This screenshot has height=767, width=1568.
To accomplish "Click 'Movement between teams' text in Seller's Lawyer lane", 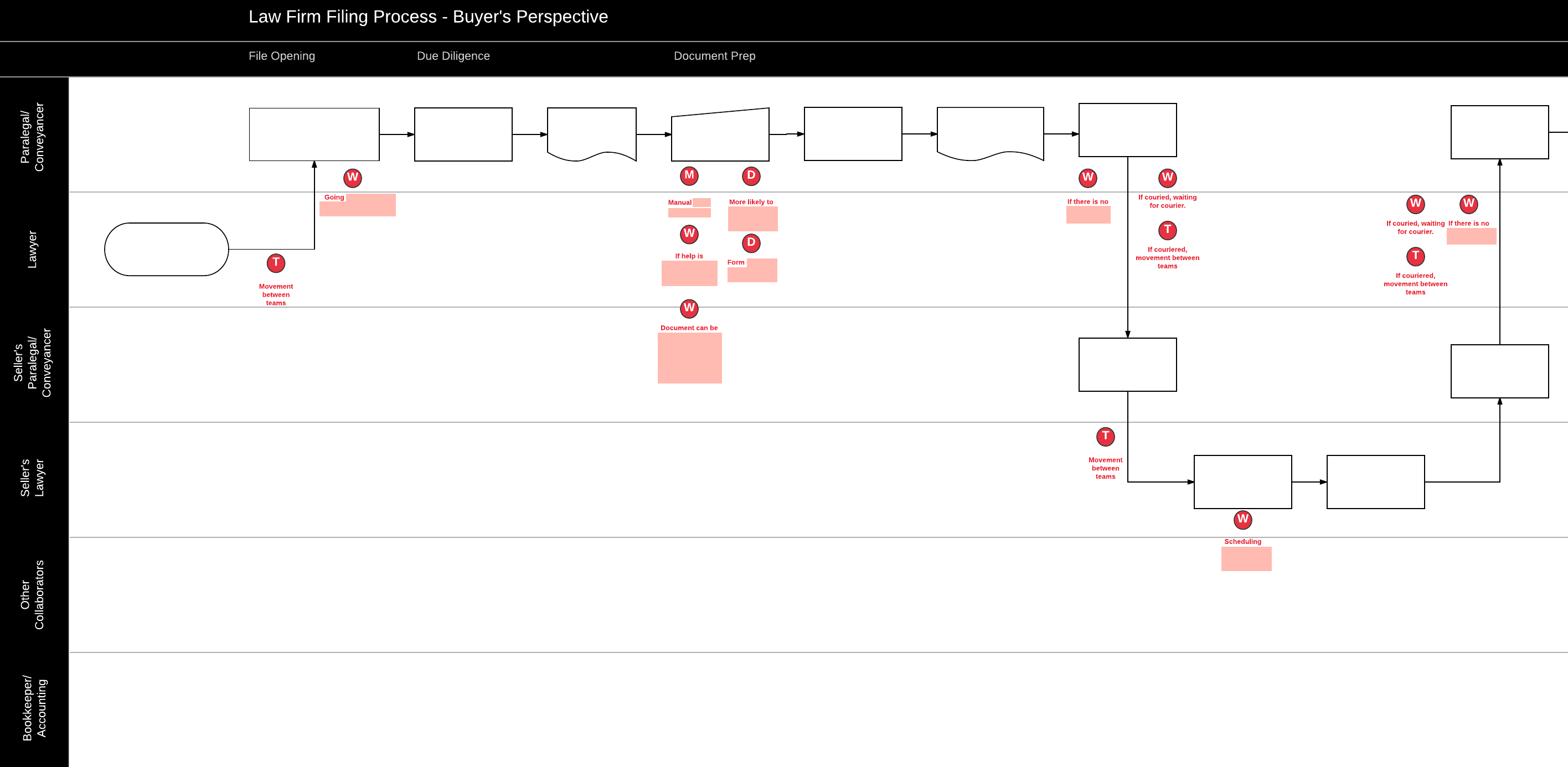I will tap(1105, 468).
